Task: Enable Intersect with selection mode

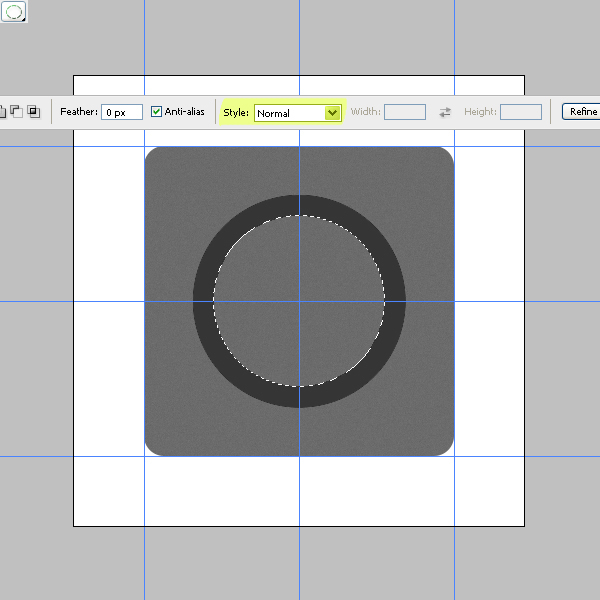Action: click(33, 112)
